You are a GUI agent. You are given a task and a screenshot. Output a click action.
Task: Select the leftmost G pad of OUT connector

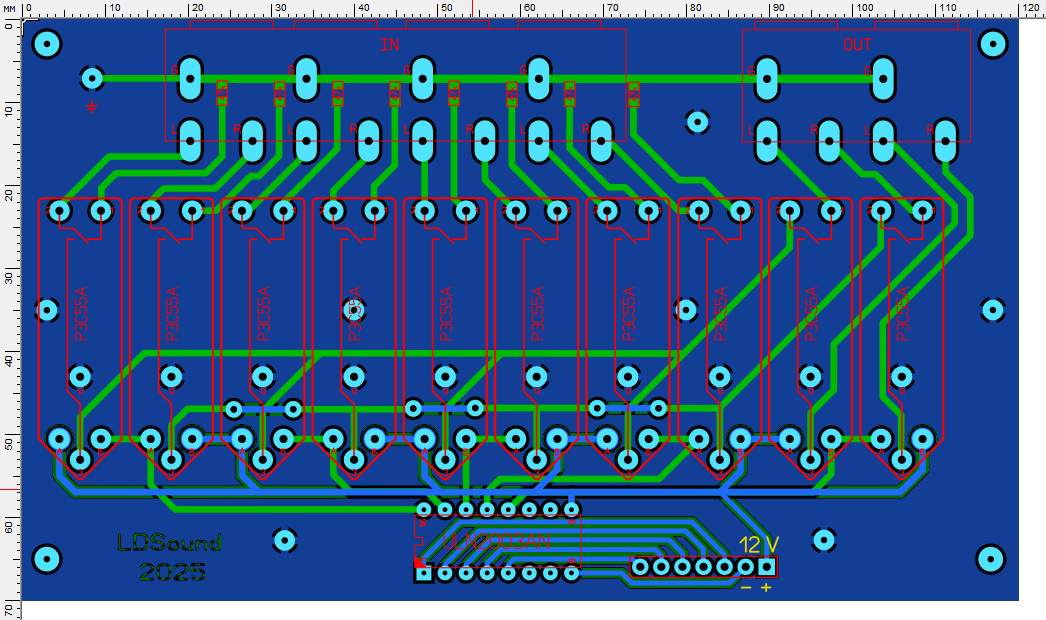[x=766, y=79]
